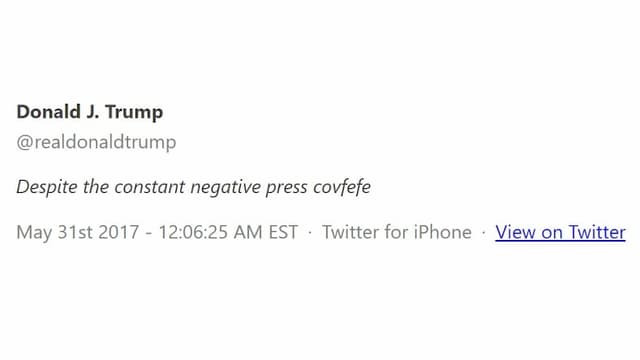Click the word constant in the tweet
Viewport: 640px width, 360px height.
(x=150, y=187)
